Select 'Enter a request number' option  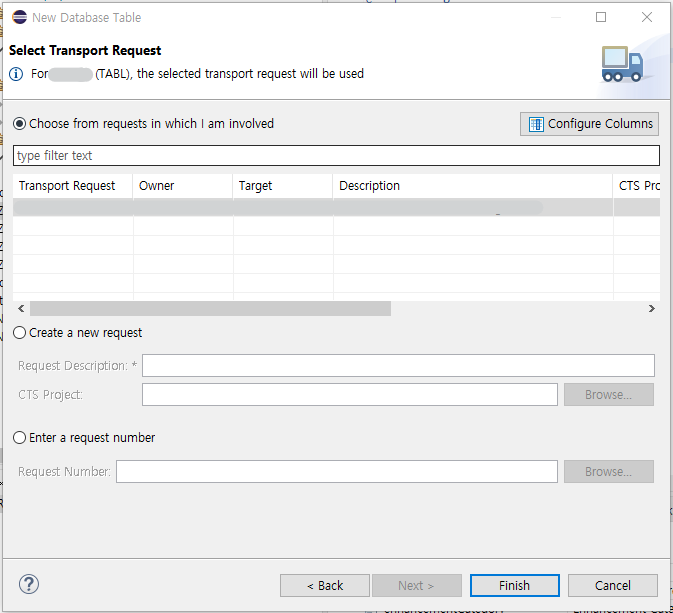click(20, 438)
